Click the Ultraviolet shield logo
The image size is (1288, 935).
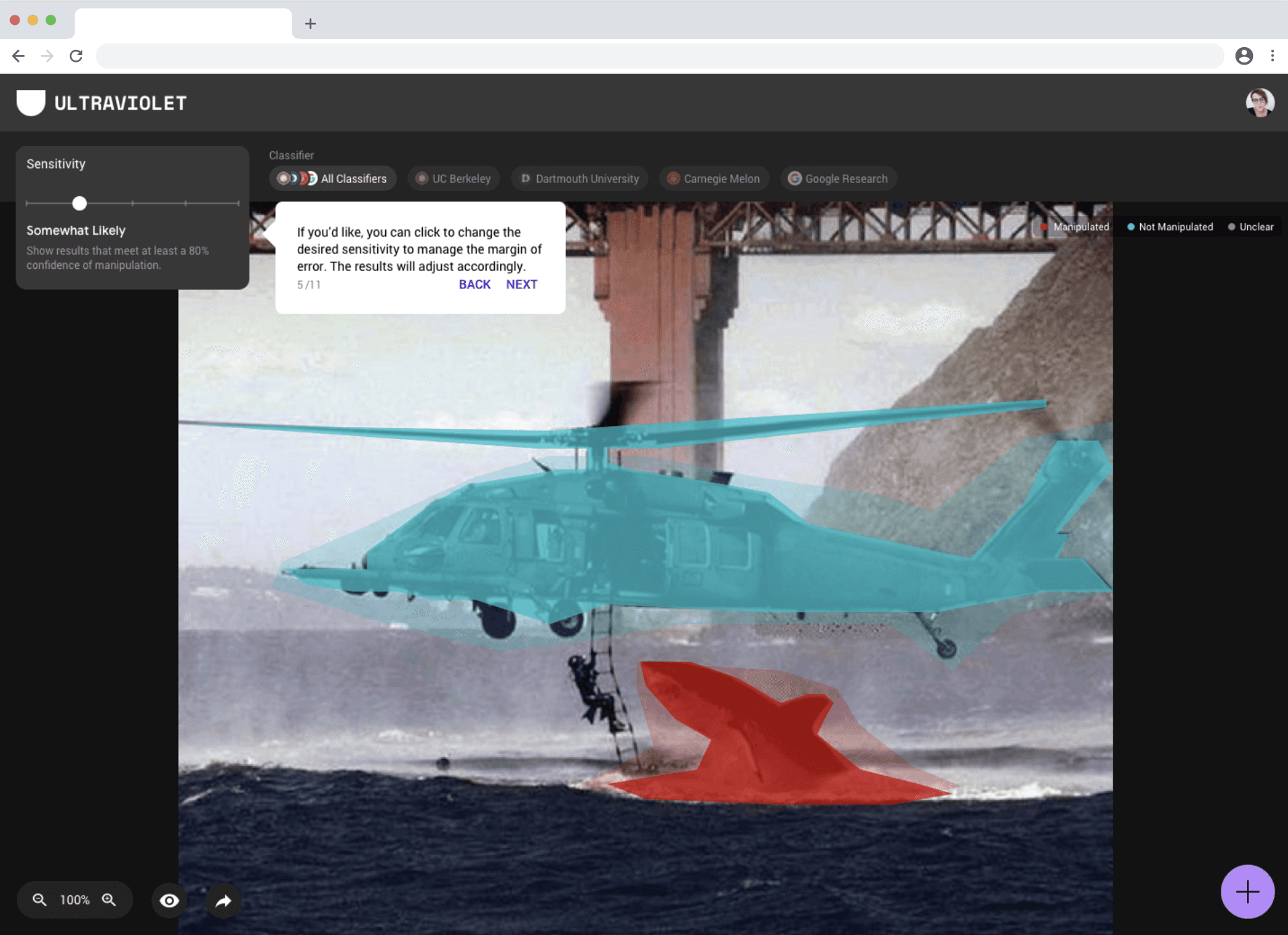31,103
